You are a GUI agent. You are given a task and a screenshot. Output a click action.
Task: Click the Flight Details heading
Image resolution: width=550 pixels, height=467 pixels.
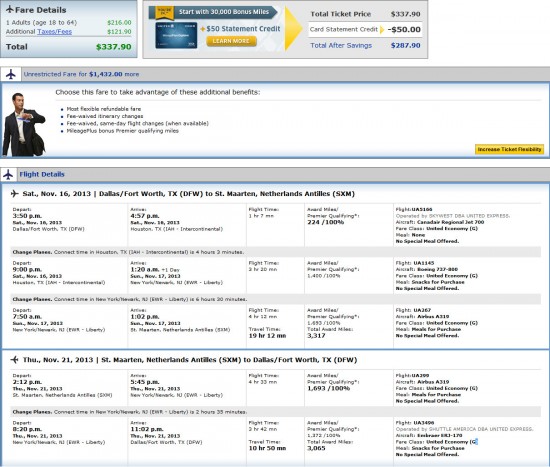click(42, 174)
